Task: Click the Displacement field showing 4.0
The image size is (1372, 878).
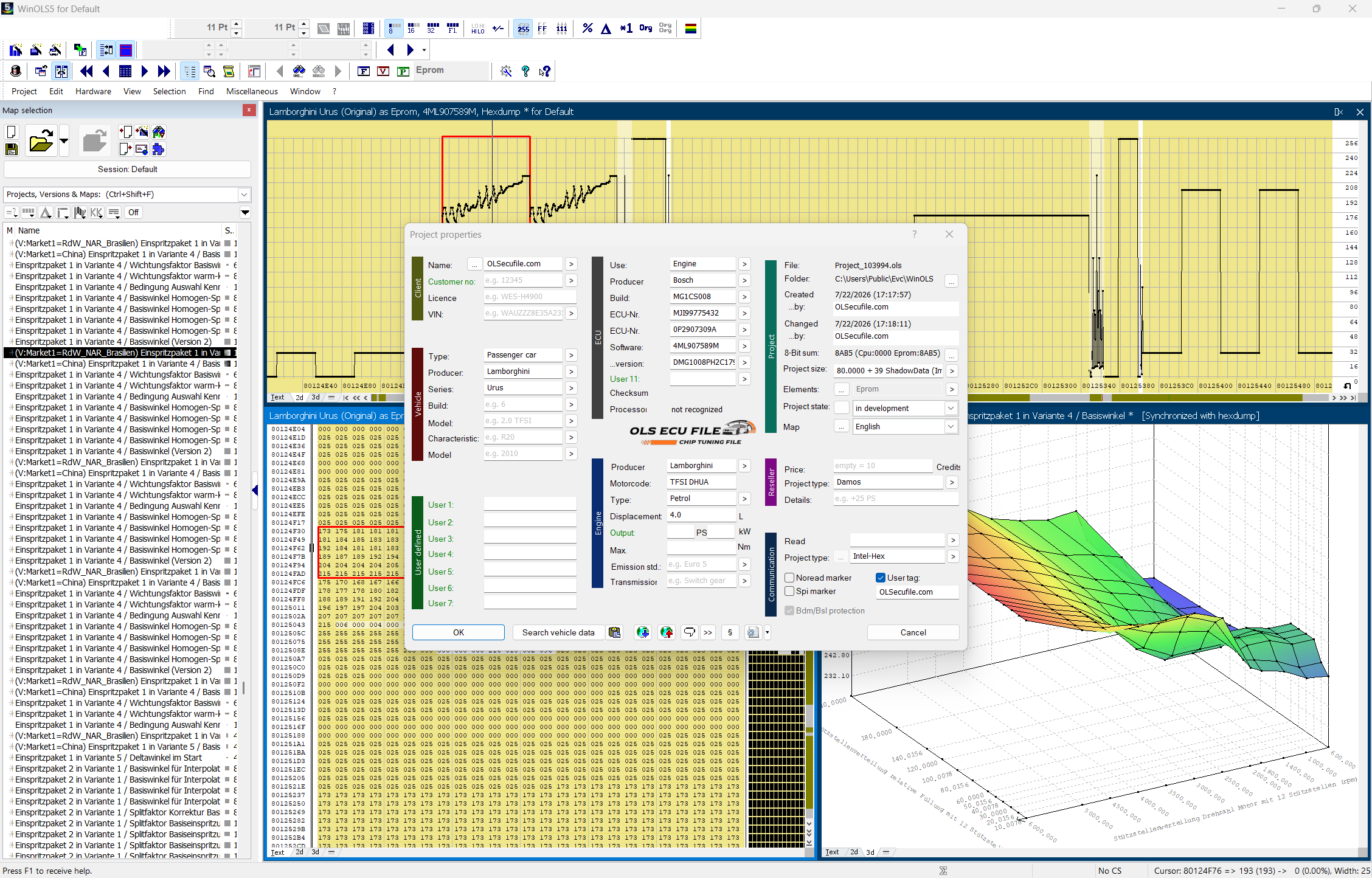Action: coord(701,515)
